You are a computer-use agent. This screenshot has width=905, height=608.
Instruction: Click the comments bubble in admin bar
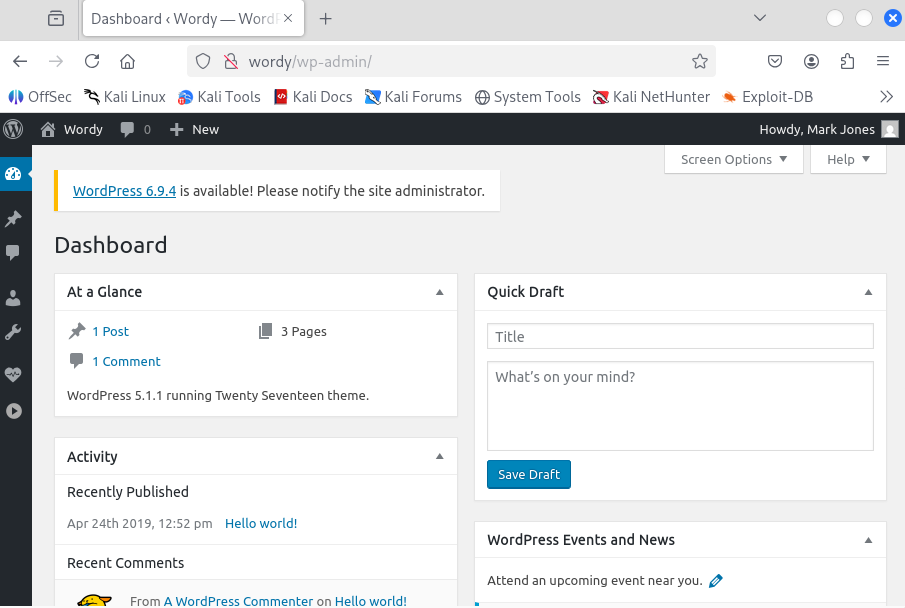pos(135,129)
